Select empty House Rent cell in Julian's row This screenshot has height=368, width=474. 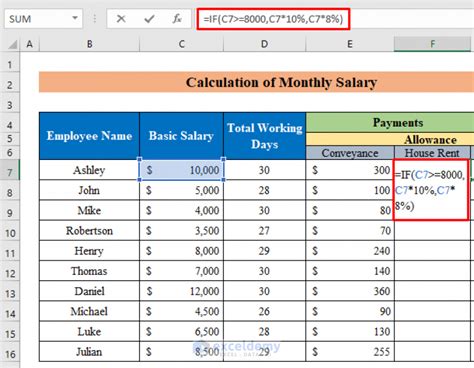click(x=432, y=352)
